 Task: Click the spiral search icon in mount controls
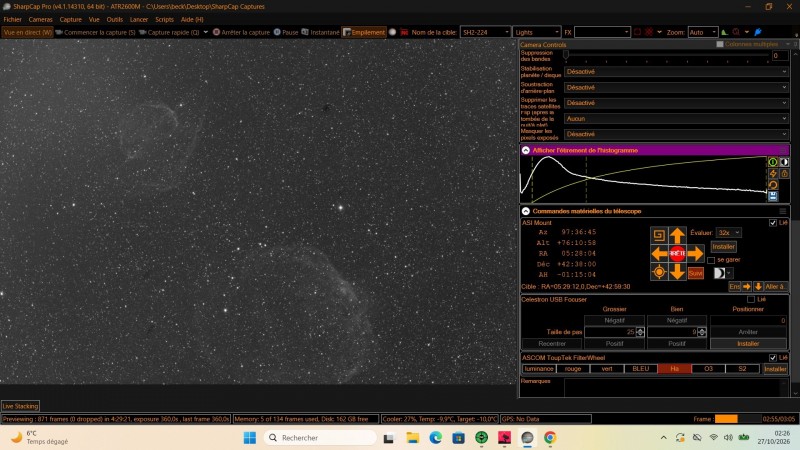[x=659, y=235]
